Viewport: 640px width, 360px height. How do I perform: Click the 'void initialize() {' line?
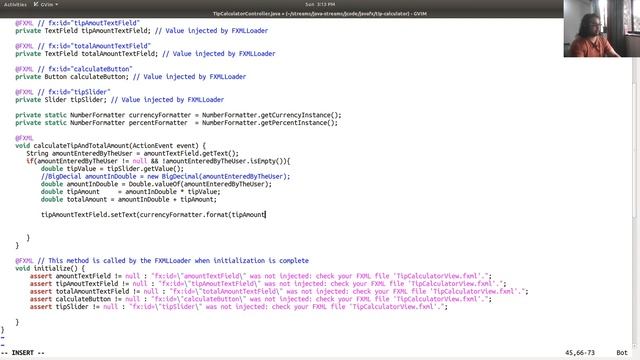click(x=50, y=268)
